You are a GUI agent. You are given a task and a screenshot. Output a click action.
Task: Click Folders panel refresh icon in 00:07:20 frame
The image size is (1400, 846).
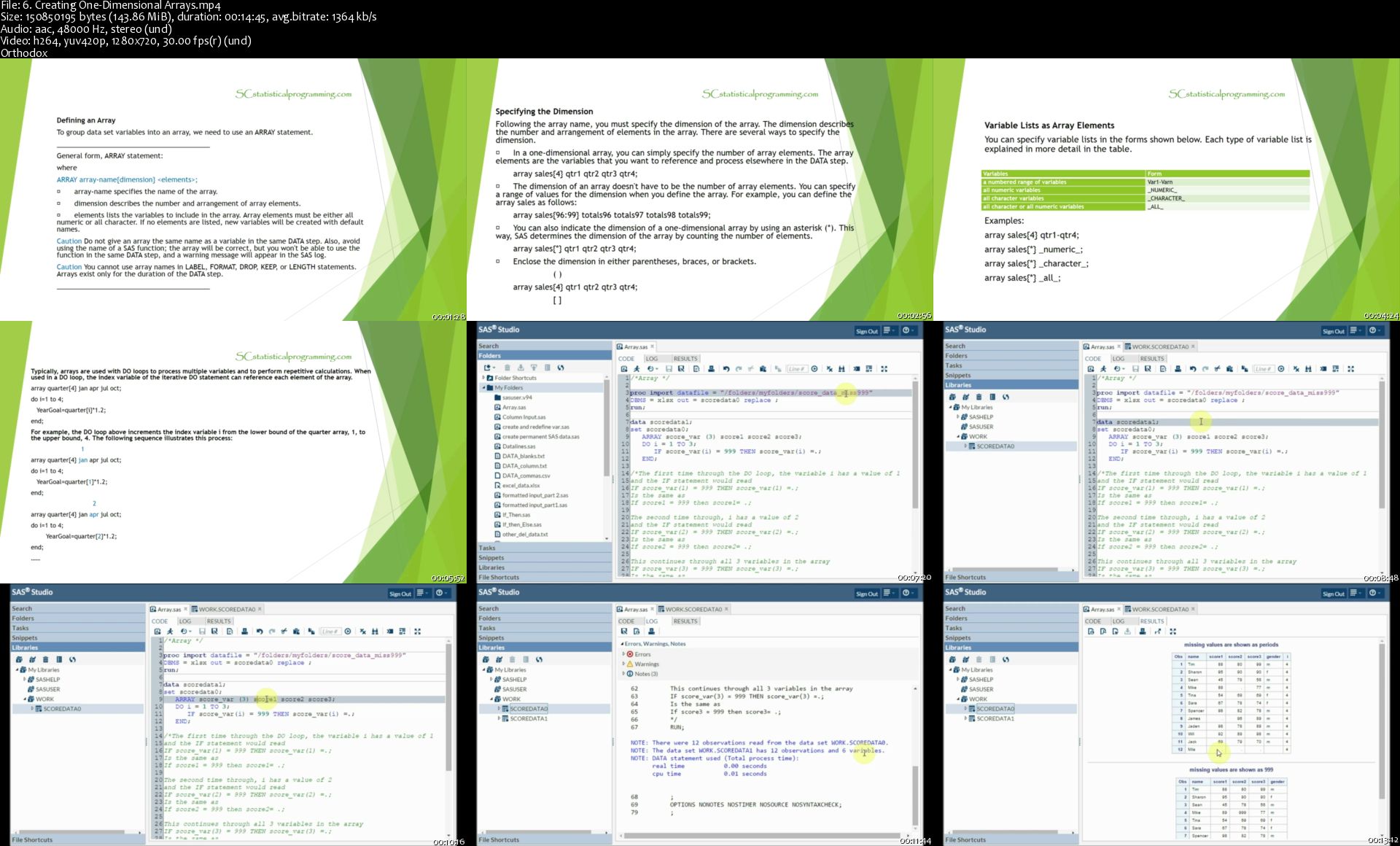tap(561, 368)
